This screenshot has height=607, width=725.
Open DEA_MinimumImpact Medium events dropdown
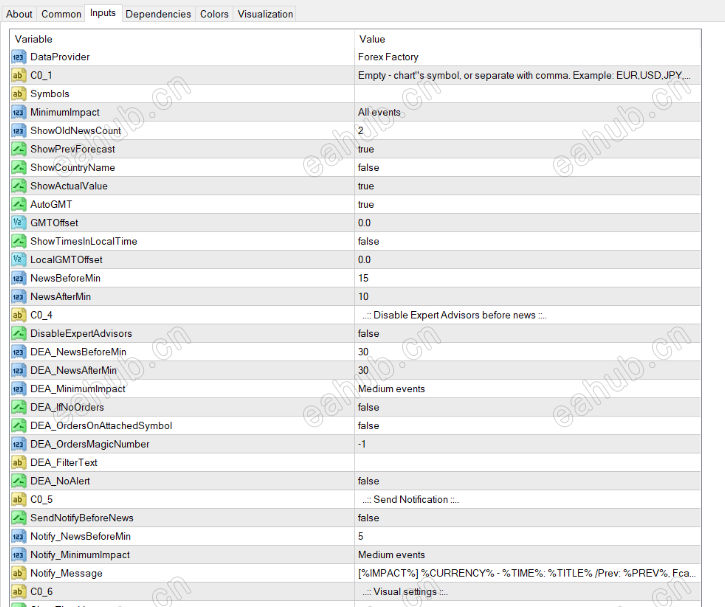tap(391, 388)
